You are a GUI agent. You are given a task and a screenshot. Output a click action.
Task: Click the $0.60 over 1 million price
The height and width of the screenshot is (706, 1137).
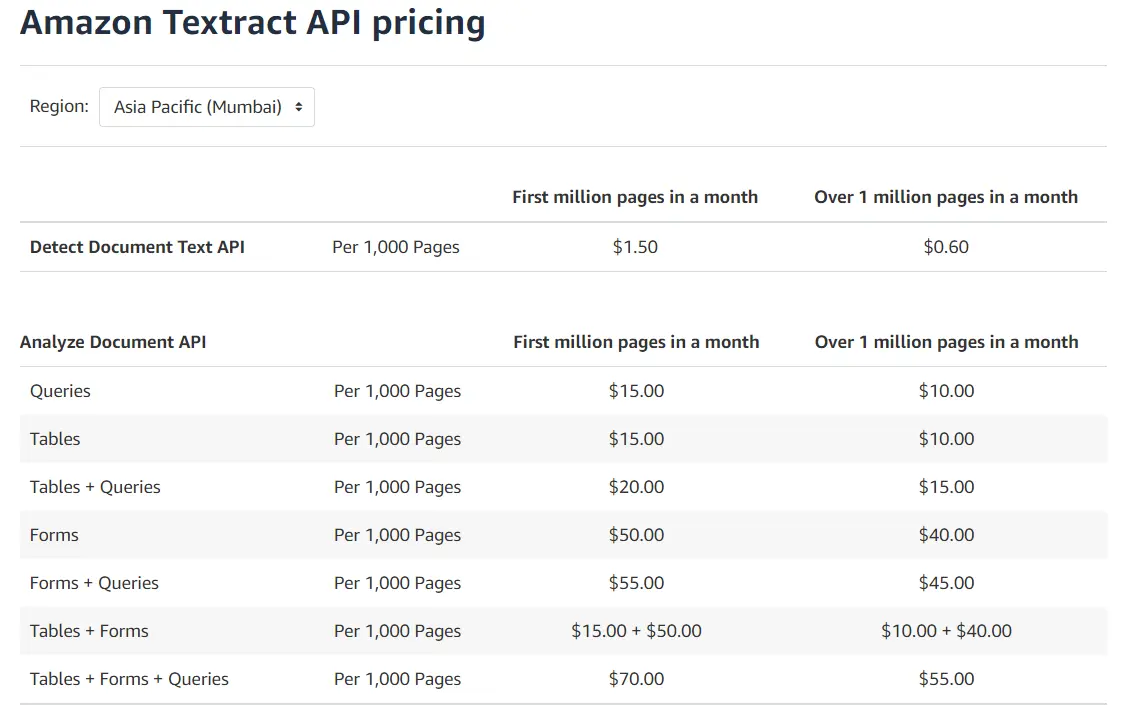point(946,247)
